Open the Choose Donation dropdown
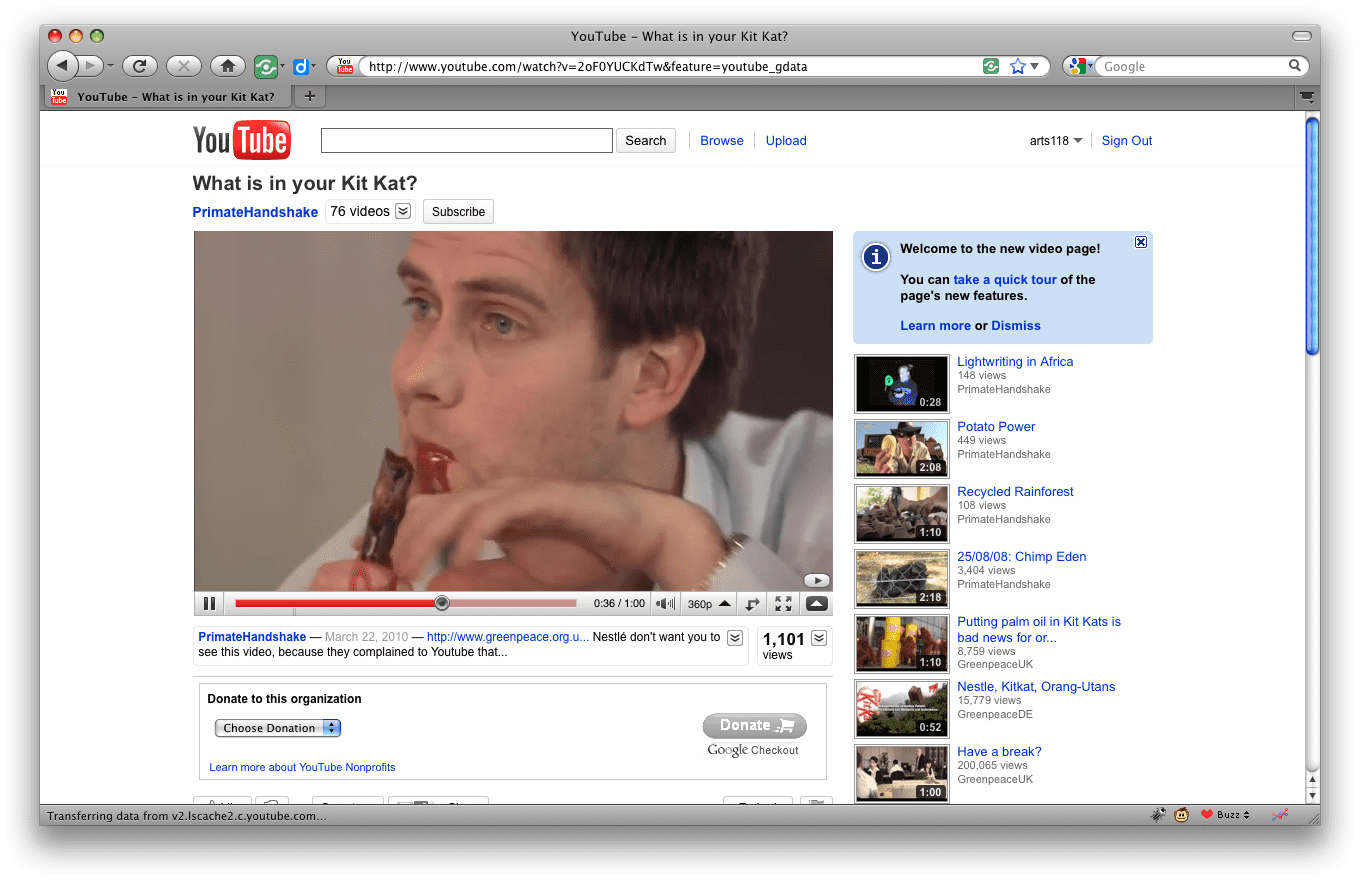Screen dimensions: 1360x880 tap(278, 728)
